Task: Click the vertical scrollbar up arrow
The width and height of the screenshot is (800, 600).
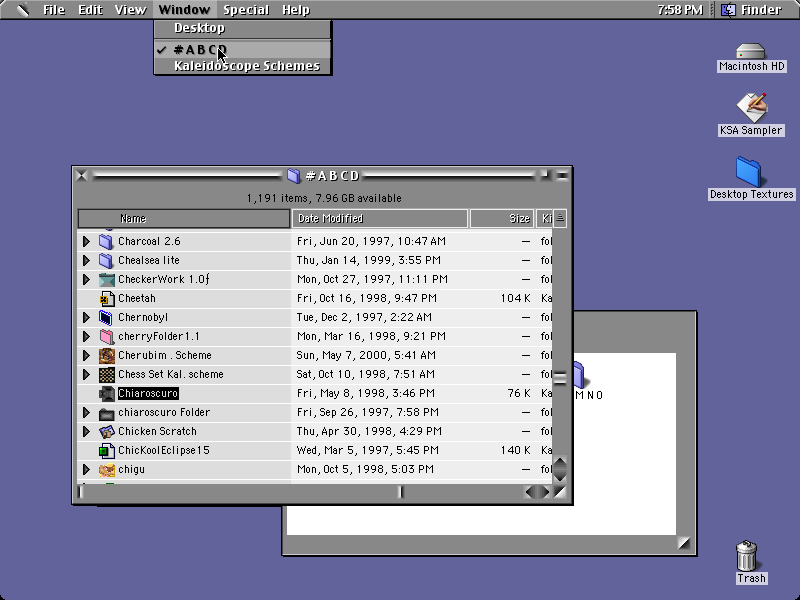Action: (x=560, y=463)
